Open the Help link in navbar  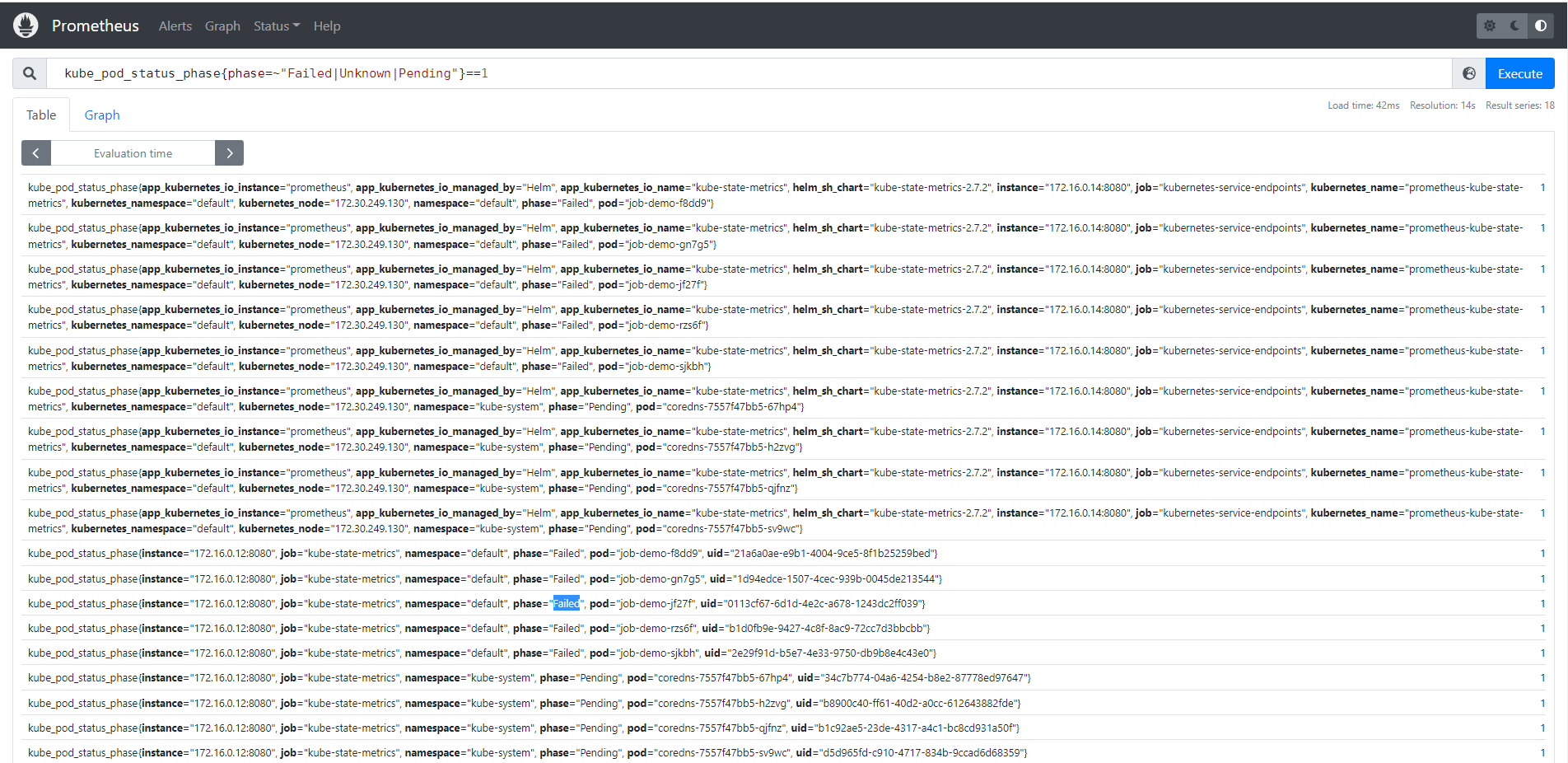pyautogui.click(x=327, y=26)
